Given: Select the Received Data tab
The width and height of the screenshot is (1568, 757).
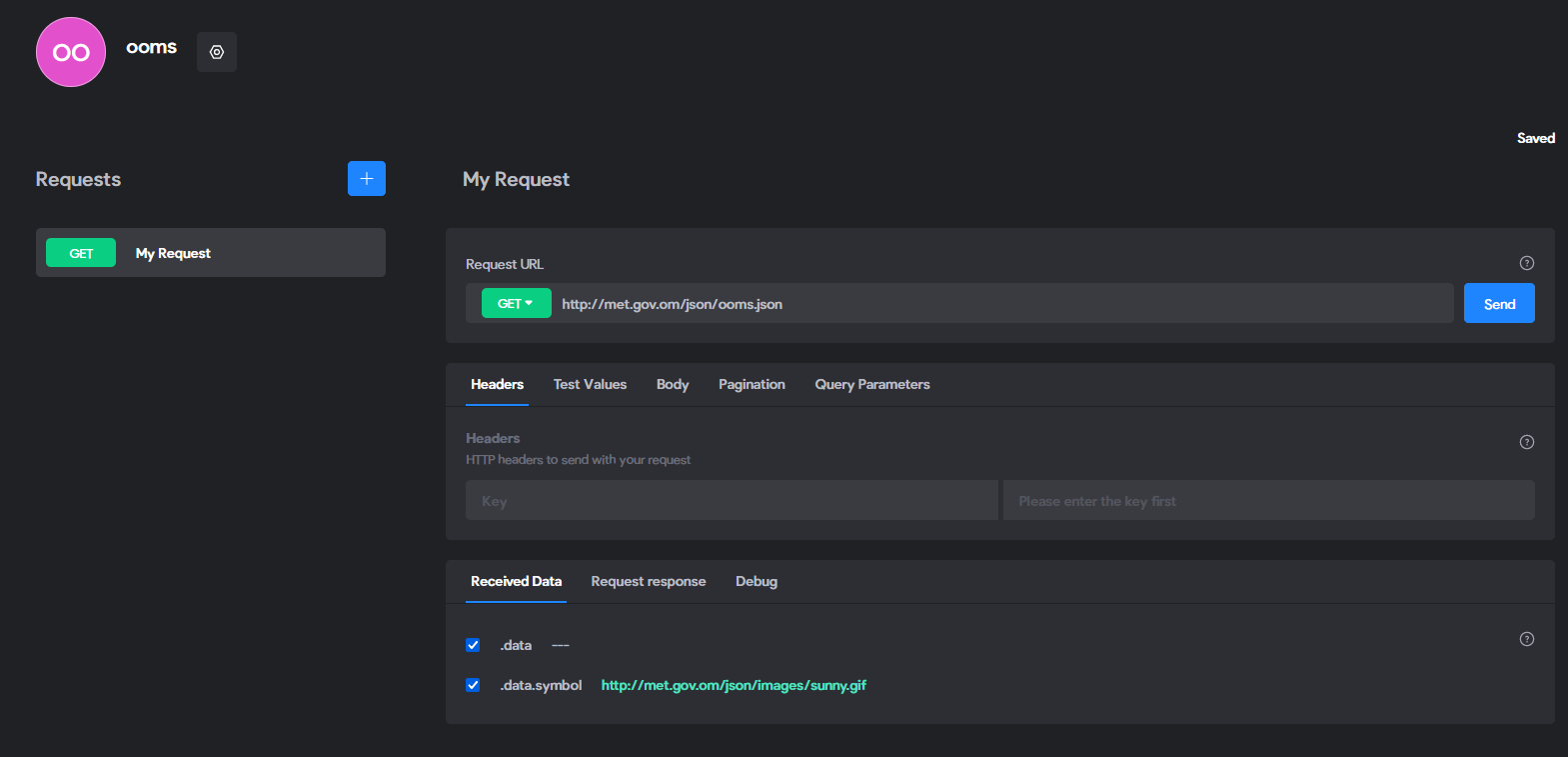Looking at the screenshot, I should point(516,582).
